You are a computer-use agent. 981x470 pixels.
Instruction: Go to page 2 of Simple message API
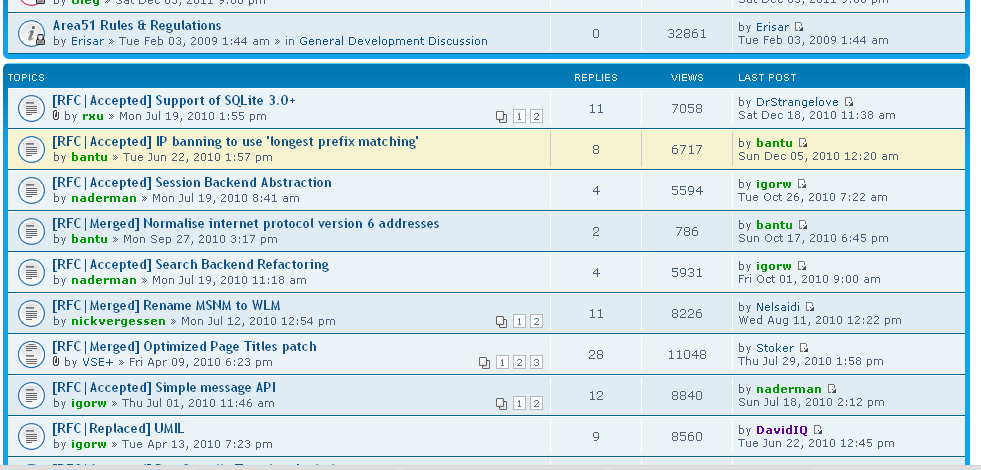coord(536,404)
